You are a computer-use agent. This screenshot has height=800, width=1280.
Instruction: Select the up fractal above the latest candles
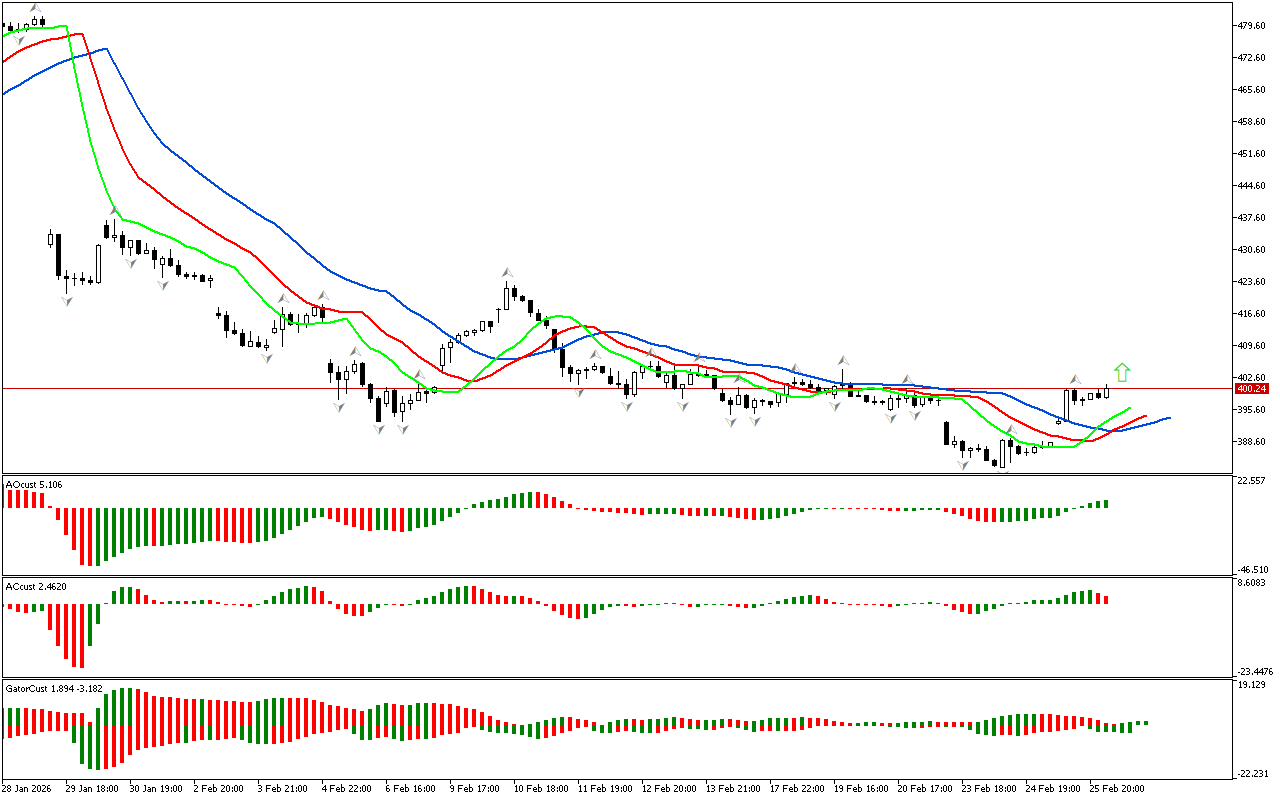pos(1075,380)
